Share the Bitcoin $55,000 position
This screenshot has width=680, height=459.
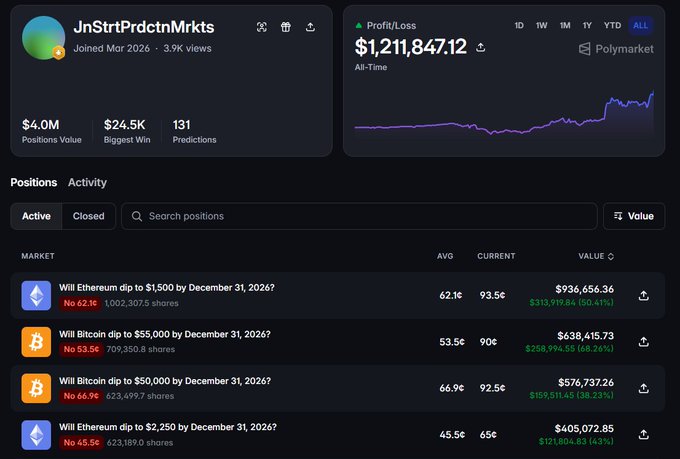tap(644, 342)
